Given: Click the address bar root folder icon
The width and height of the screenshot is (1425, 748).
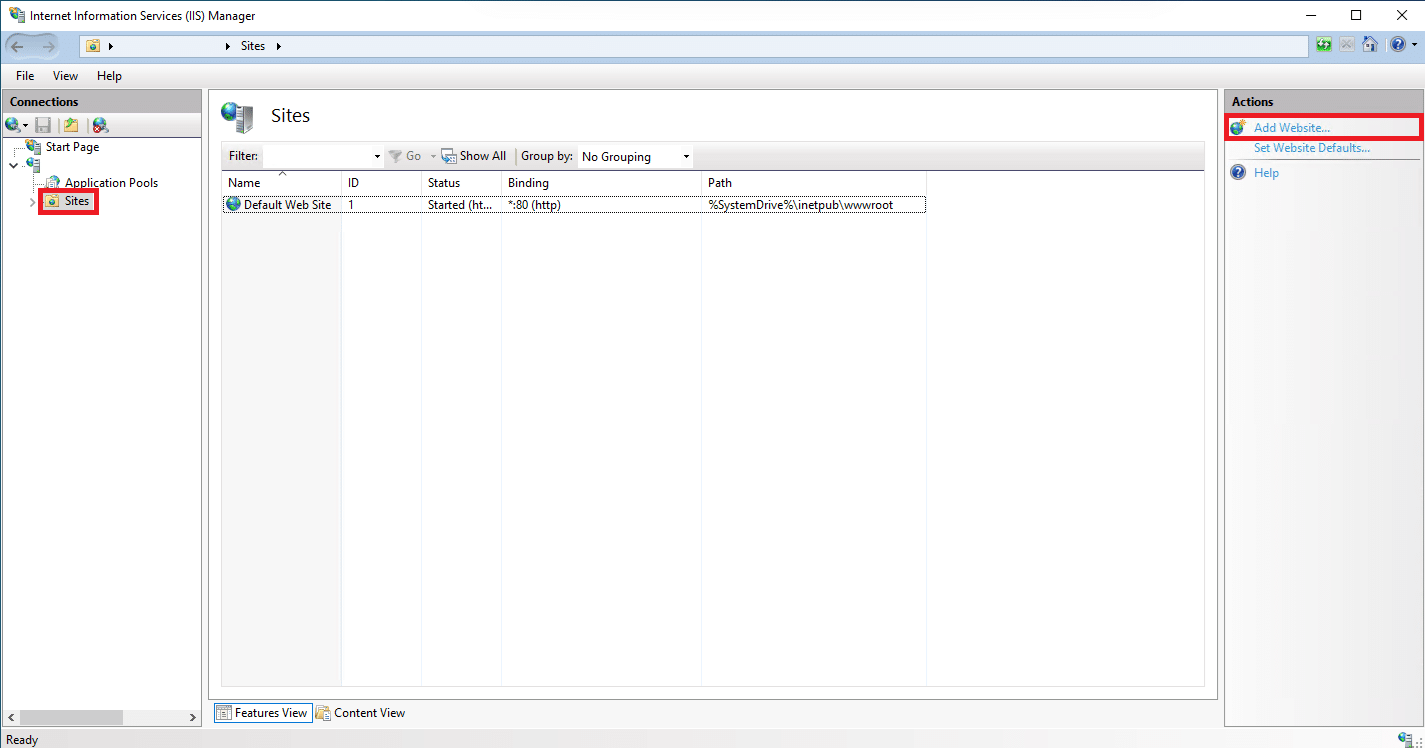Looking at the screenshot, I should [x=93, y=46].
